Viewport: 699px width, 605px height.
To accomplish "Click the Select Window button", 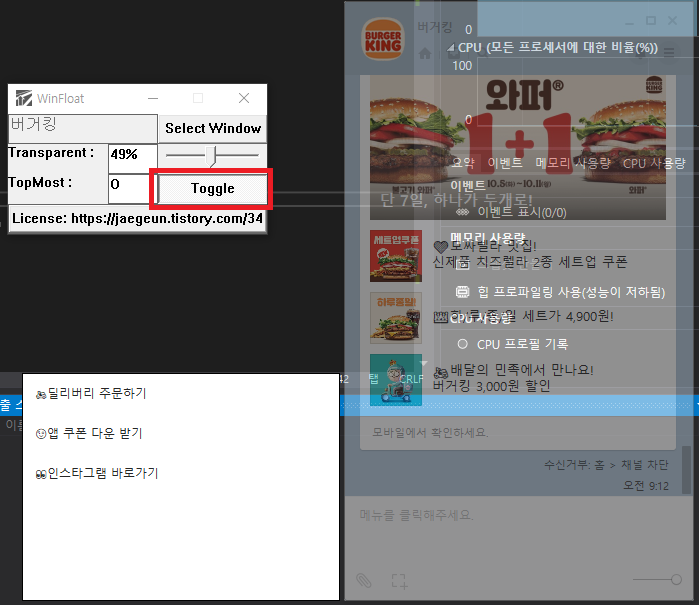I will click(x=213, y=128).
